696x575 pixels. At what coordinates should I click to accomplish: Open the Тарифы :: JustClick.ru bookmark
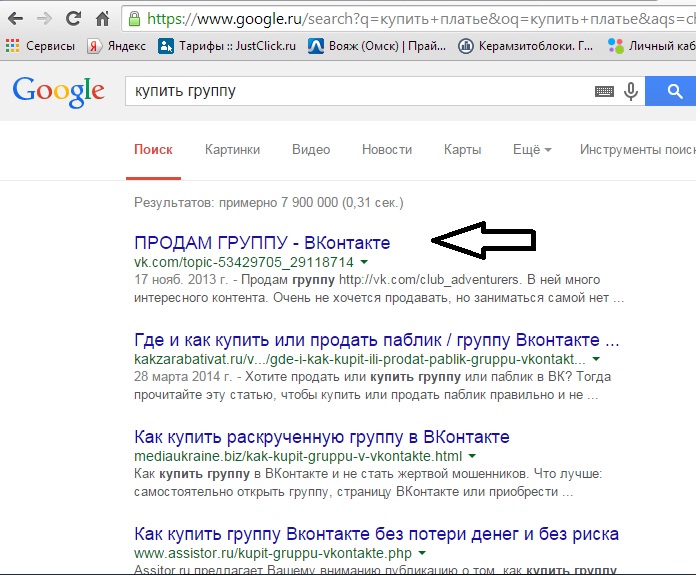227,46
